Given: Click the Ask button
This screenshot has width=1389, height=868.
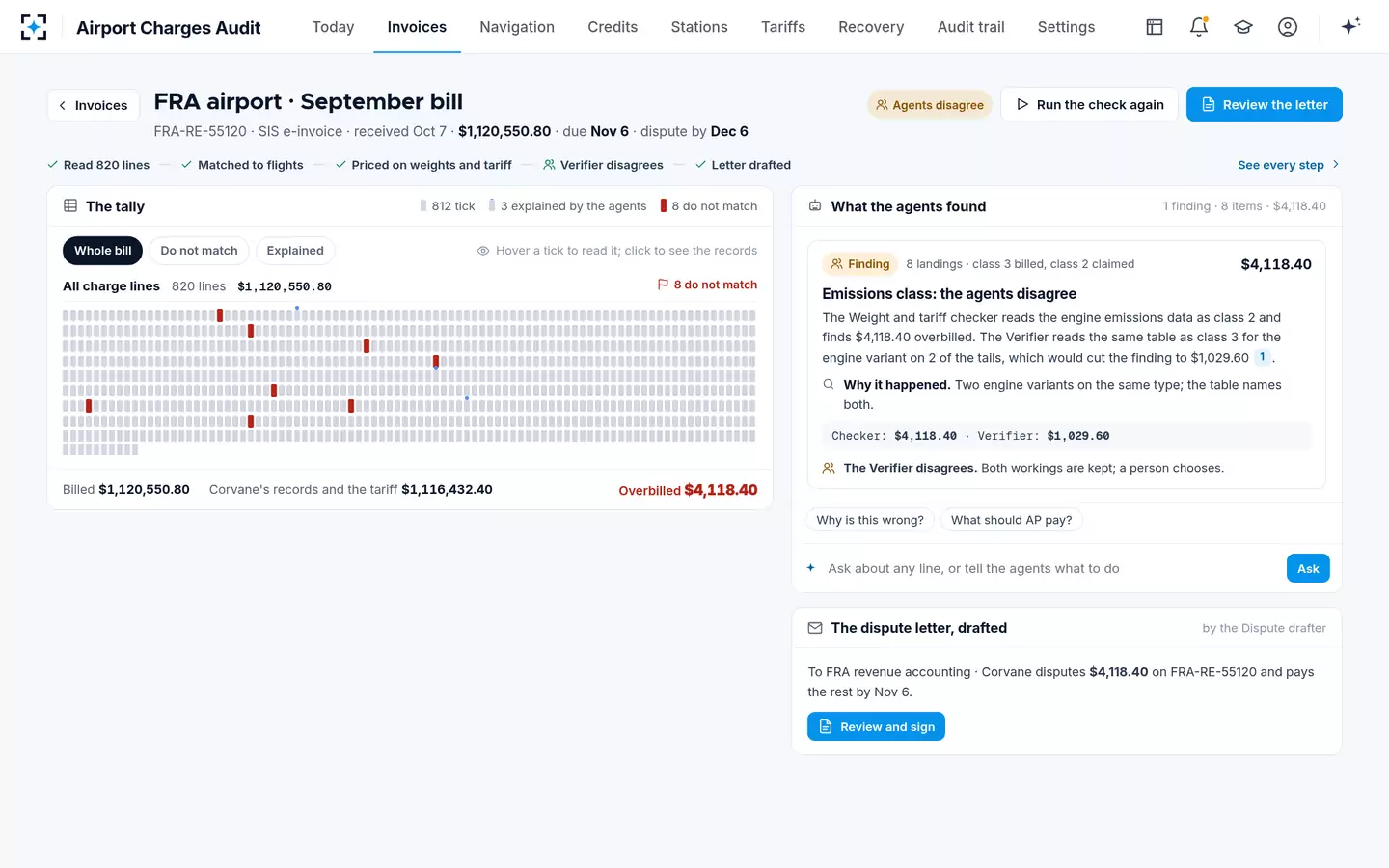Looking at the screenshot, I should click(x=1308, y=568).
